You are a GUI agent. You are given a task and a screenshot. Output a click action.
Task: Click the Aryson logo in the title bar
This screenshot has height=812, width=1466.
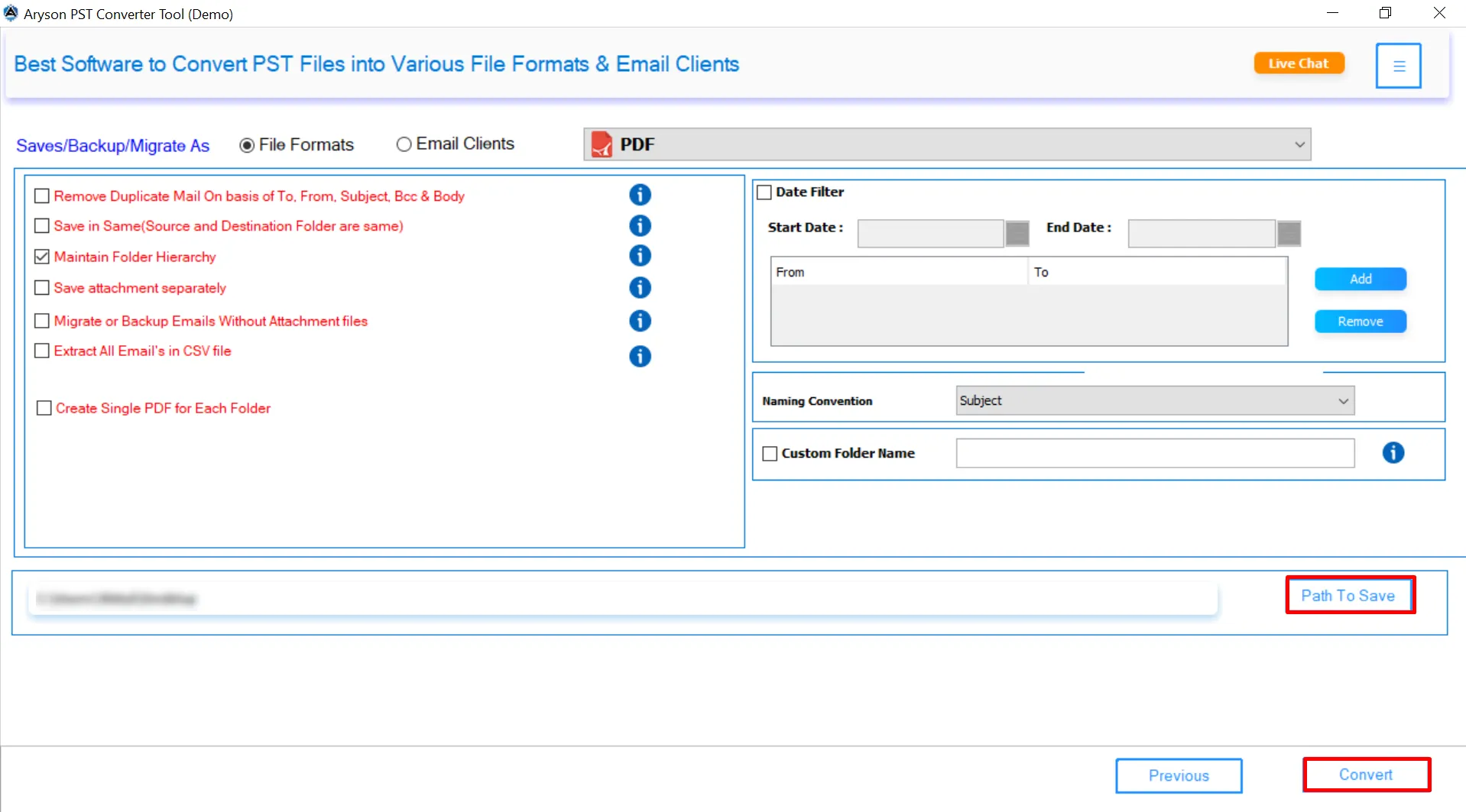click(11, 12)
